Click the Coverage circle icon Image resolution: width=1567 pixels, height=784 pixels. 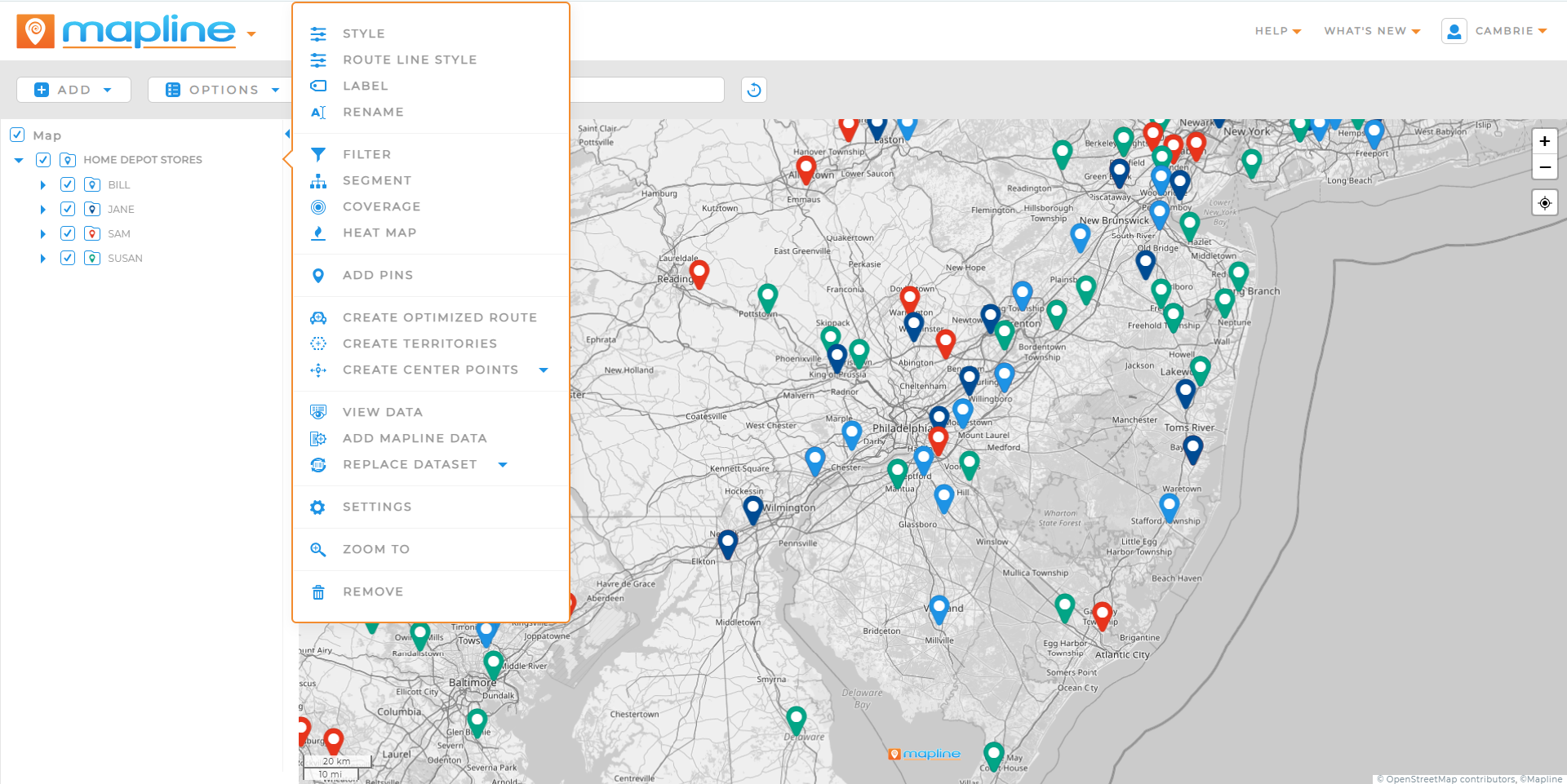pos(318,206)
